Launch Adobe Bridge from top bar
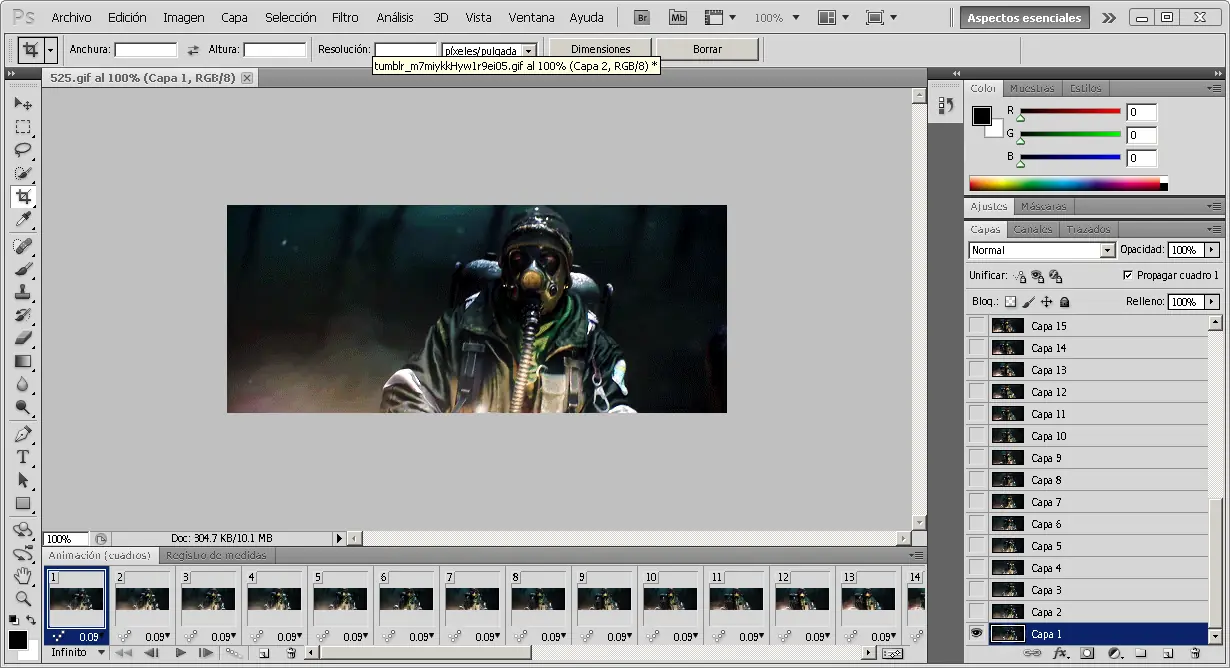Image resolution: width=1230 pixels, height=668 pixels. pyautogui.click(x=644, y=17)
